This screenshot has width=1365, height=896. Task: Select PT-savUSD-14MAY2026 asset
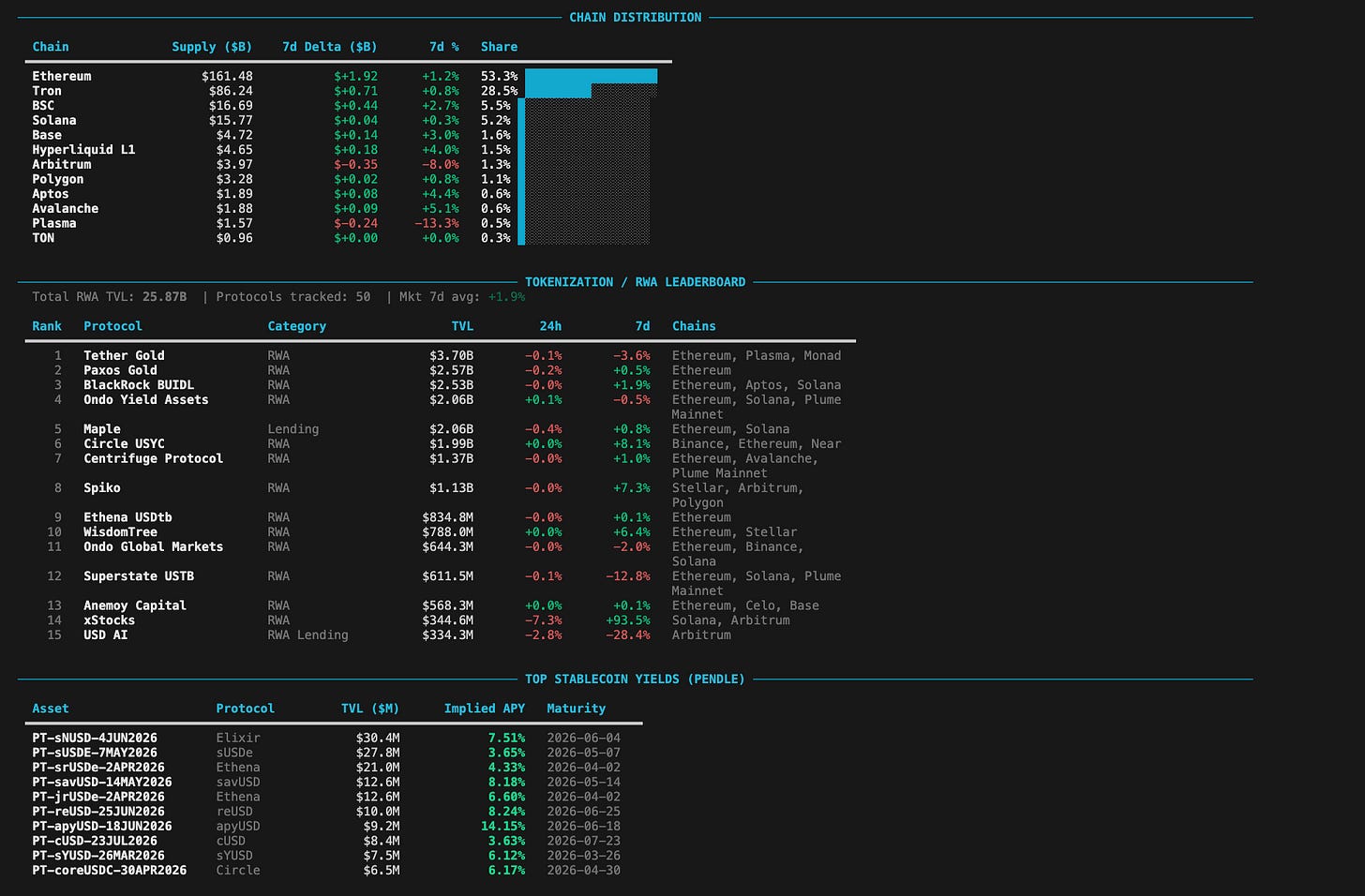102,783
